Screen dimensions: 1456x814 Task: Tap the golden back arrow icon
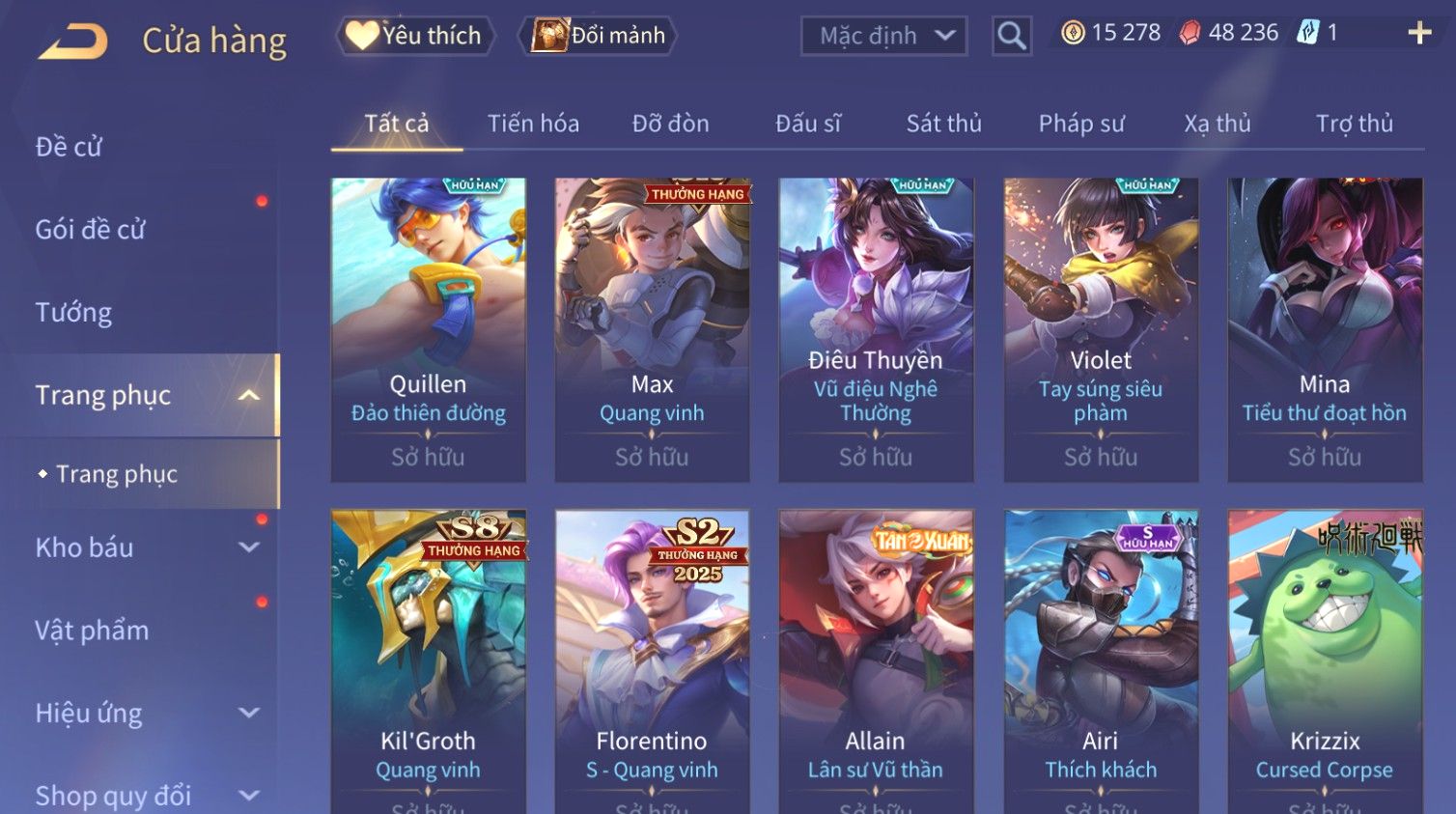coord(72,42)
